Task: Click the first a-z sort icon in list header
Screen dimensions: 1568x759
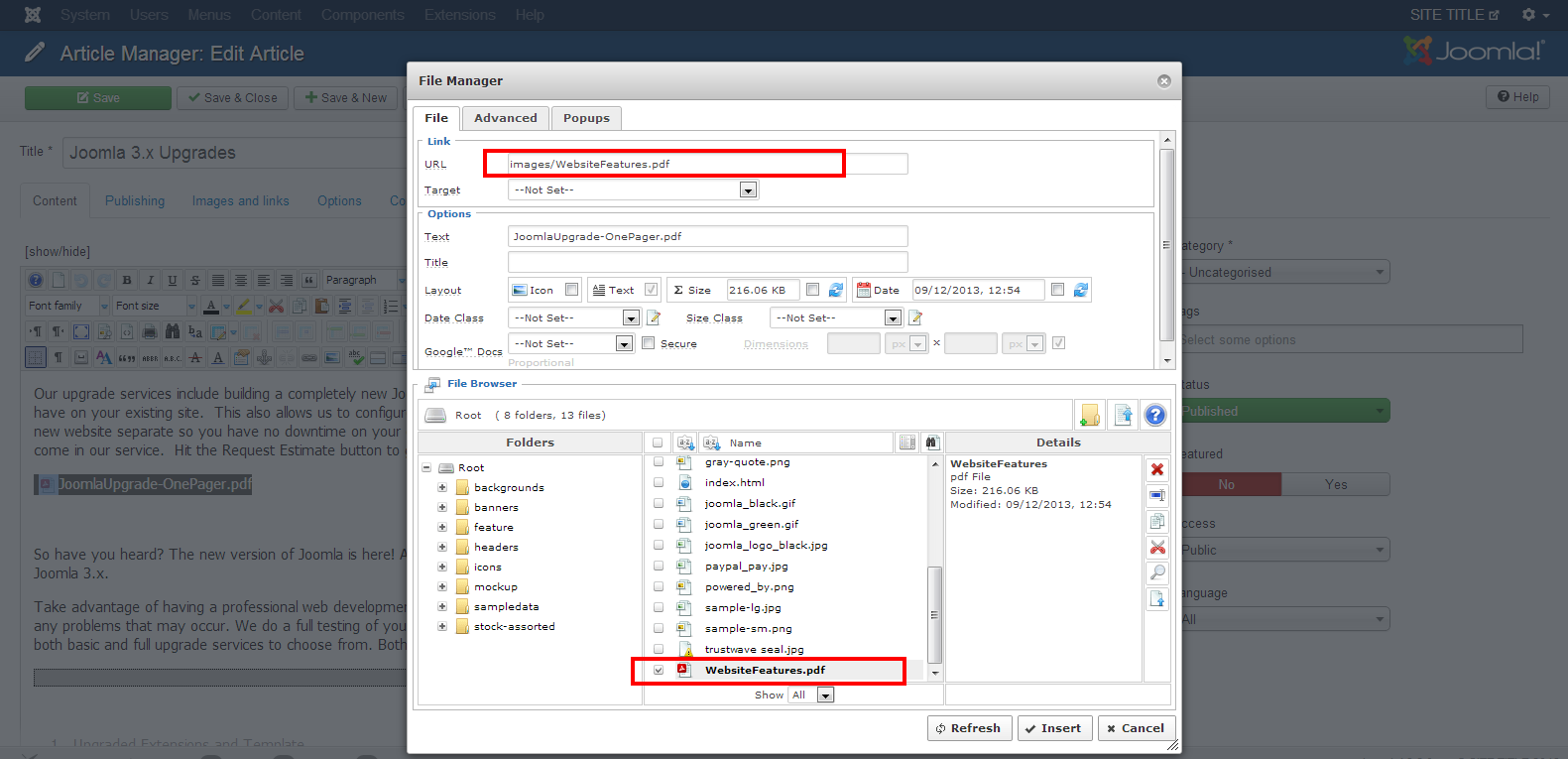Action: pos(685,443)
